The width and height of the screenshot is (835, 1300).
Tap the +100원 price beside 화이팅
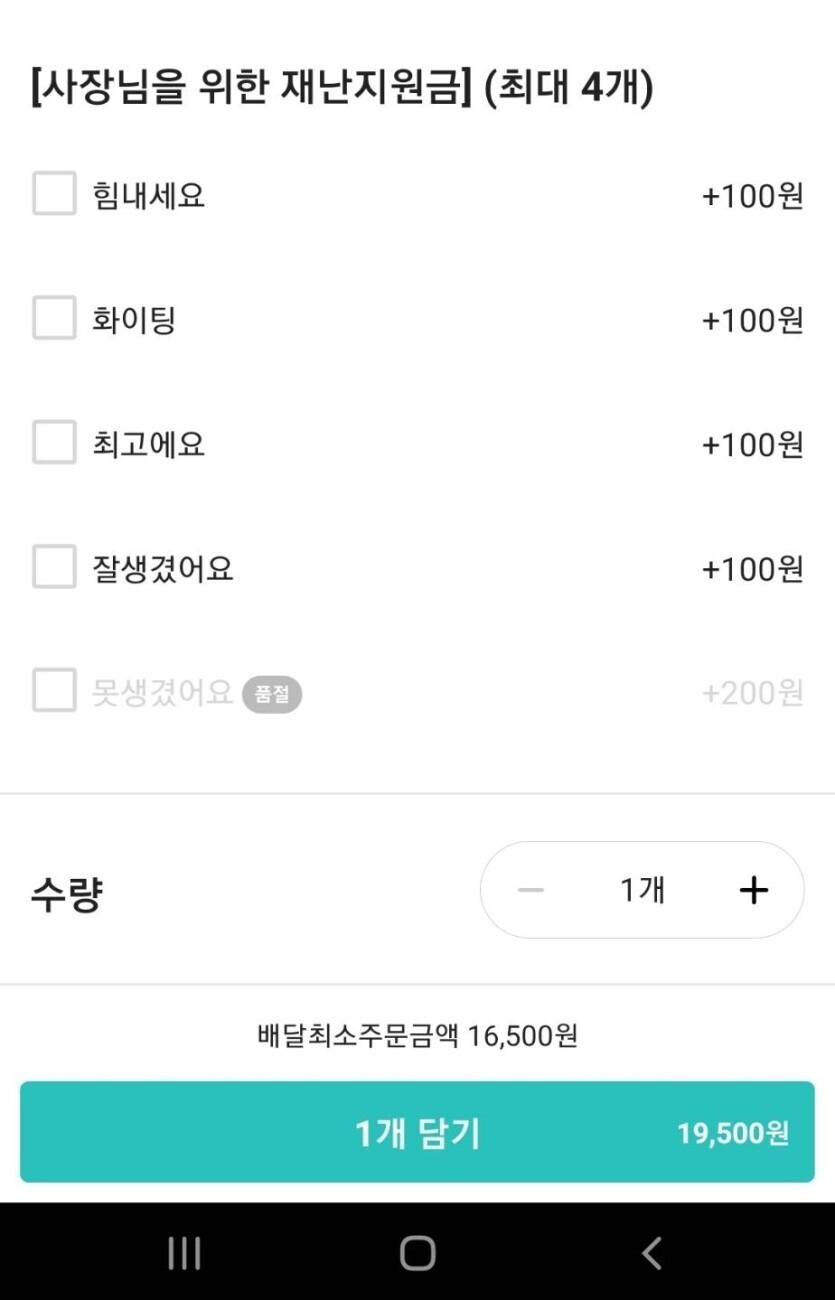point(752,321)
